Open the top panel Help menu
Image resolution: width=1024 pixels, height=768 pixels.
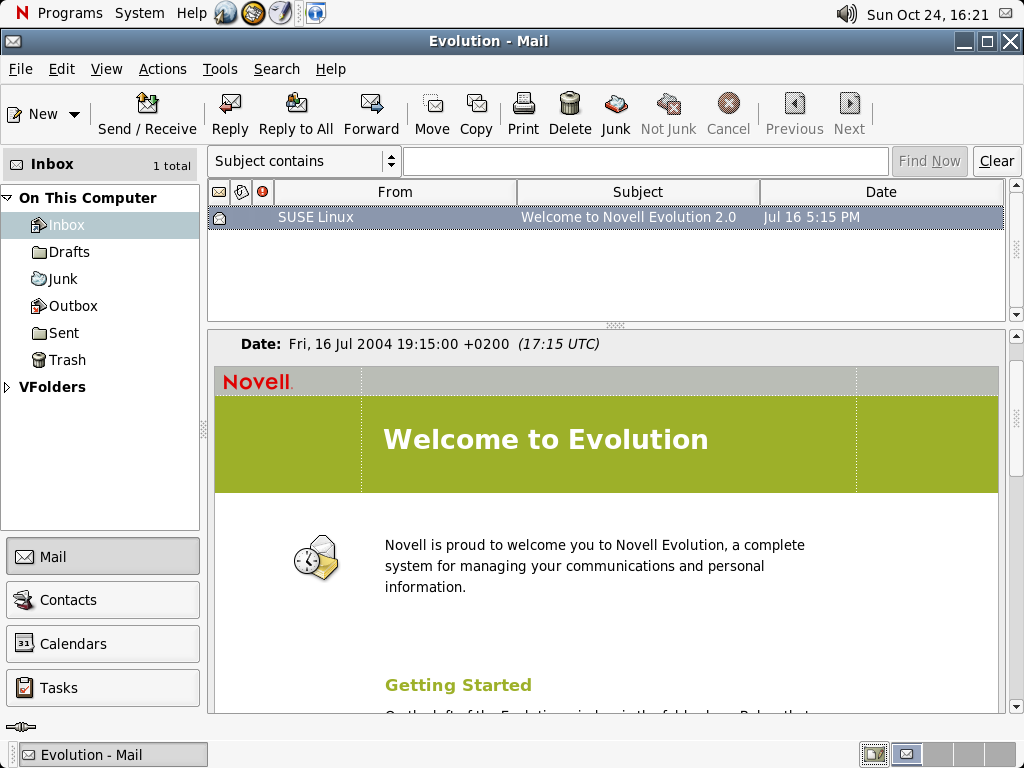(191, 13)
